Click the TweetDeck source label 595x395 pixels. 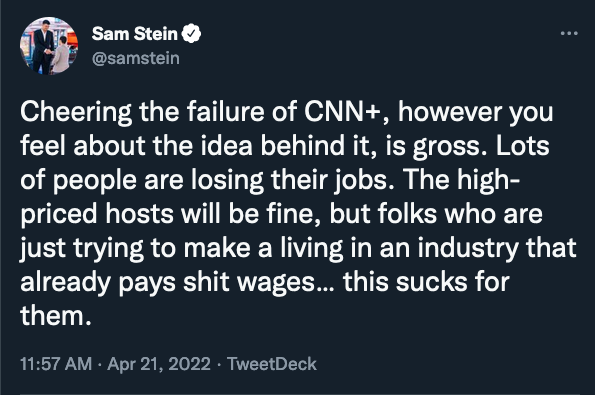[272, 364]
